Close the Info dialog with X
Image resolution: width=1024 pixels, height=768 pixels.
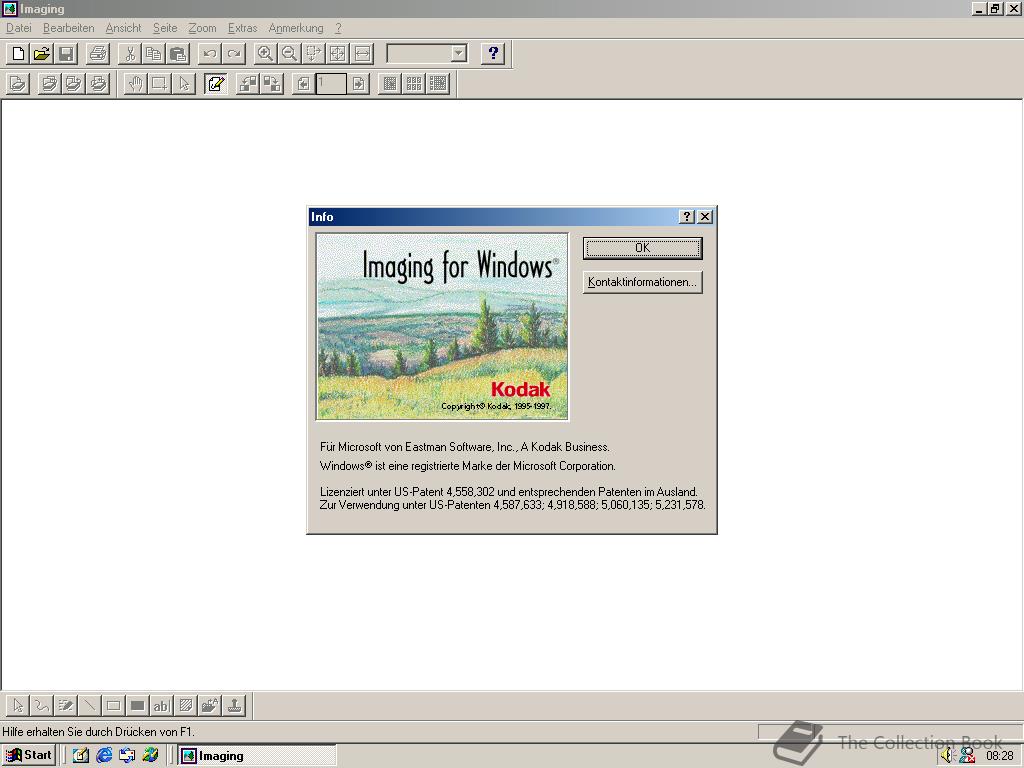pos(705,217)
